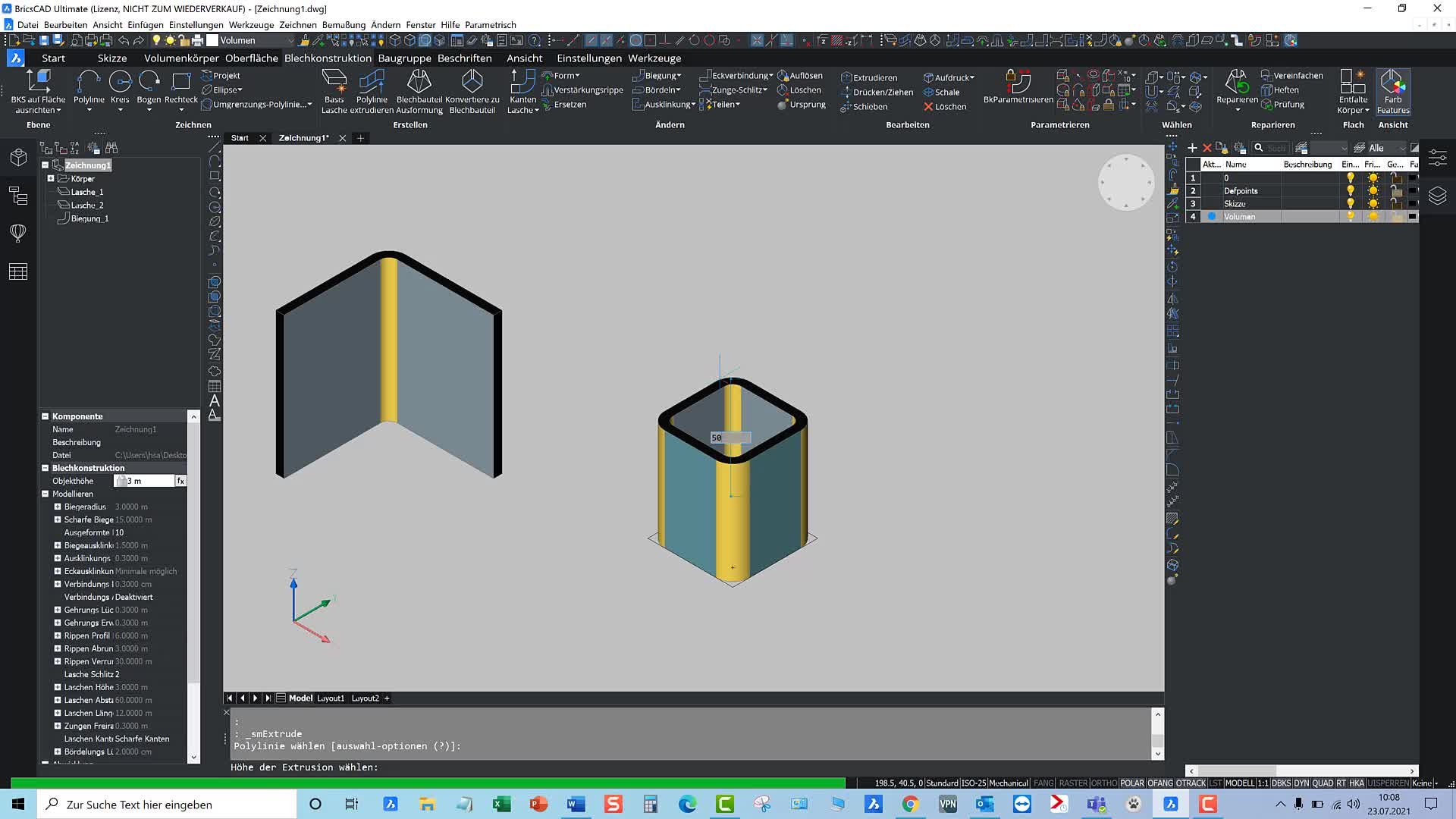Click Ursprung button
The width and height of the screenshot is (1456, 819).
(x=802, y=105)
